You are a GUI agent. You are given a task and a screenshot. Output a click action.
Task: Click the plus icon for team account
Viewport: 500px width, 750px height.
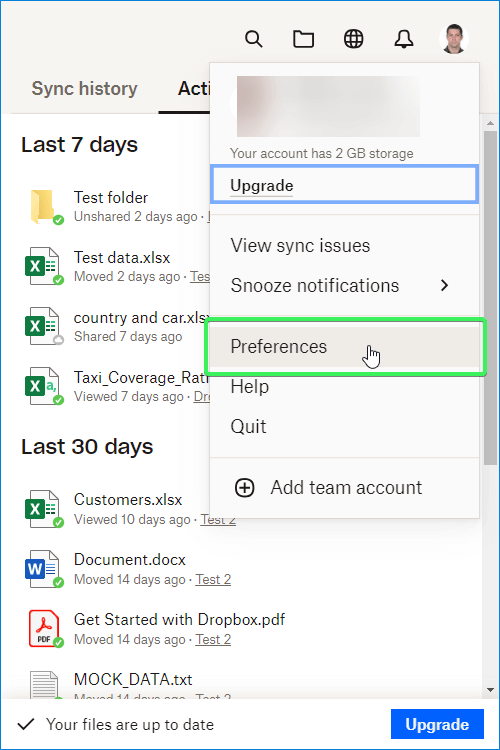[244, 488]
